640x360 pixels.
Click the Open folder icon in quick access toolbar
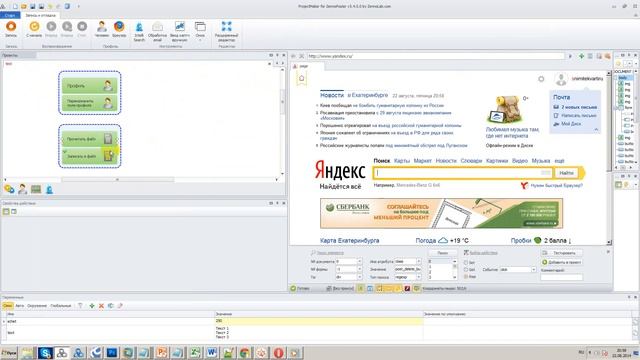point(24,6)
